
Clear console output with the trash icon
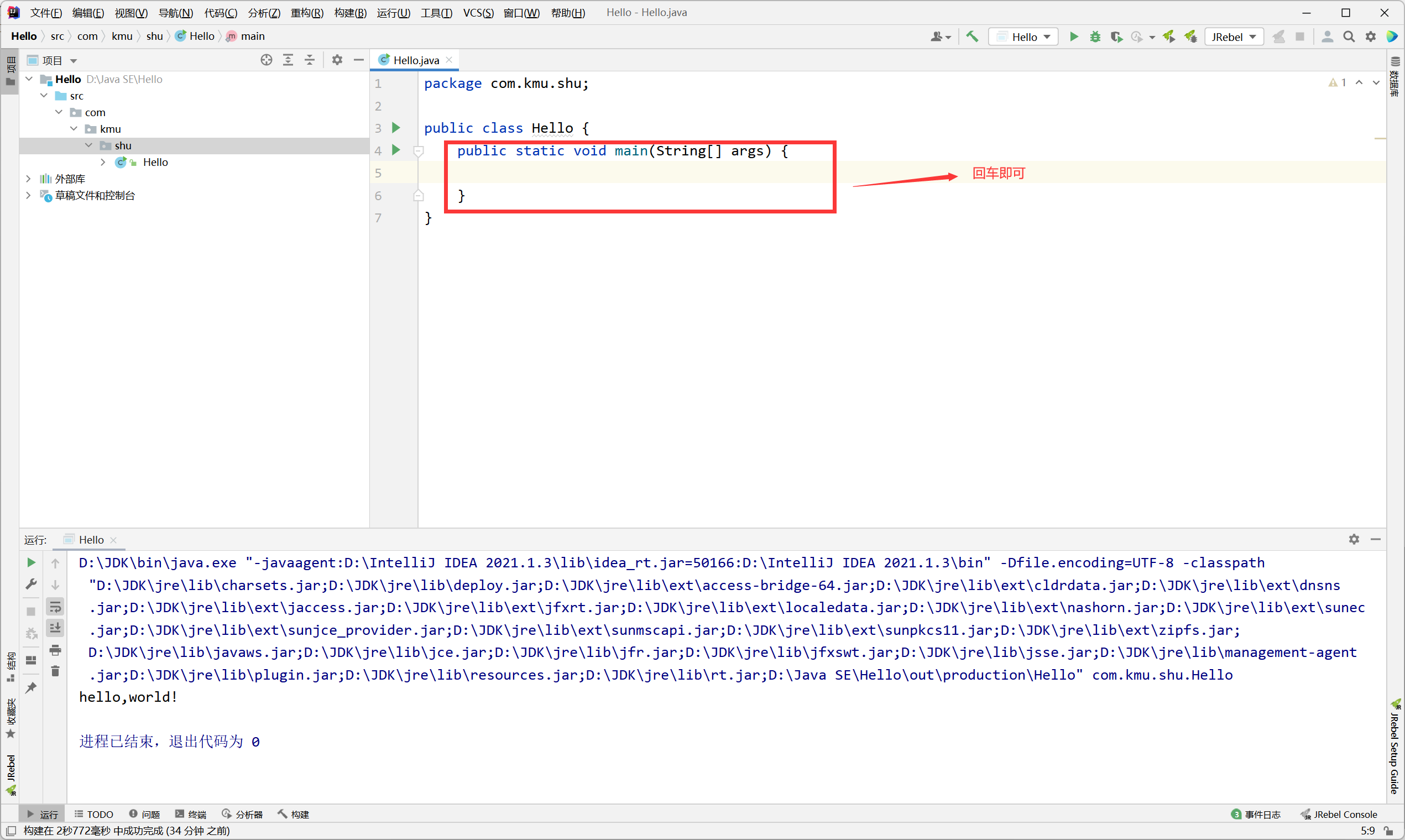(55, 671)
